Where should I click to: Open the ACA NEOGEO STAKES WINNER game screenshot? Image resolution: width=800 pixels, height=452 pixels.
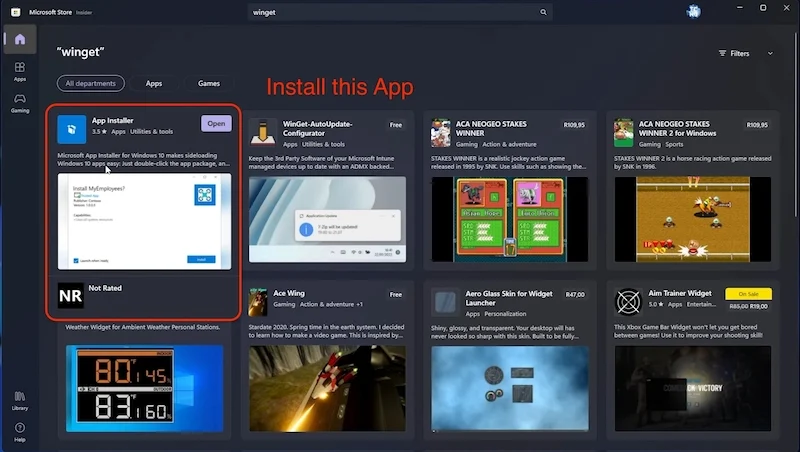[510, 219]
